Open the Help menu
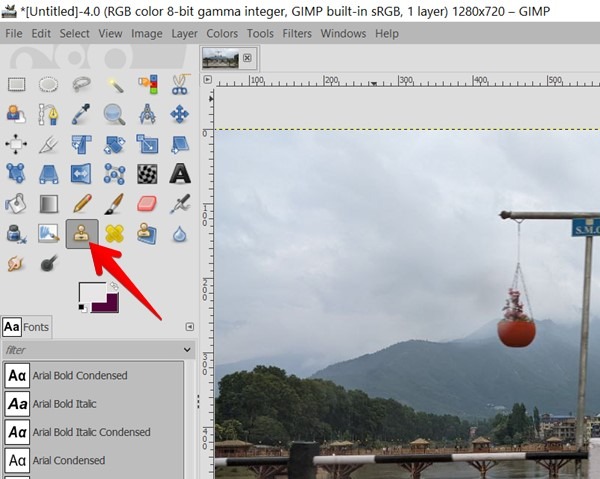 pos(387,34)
